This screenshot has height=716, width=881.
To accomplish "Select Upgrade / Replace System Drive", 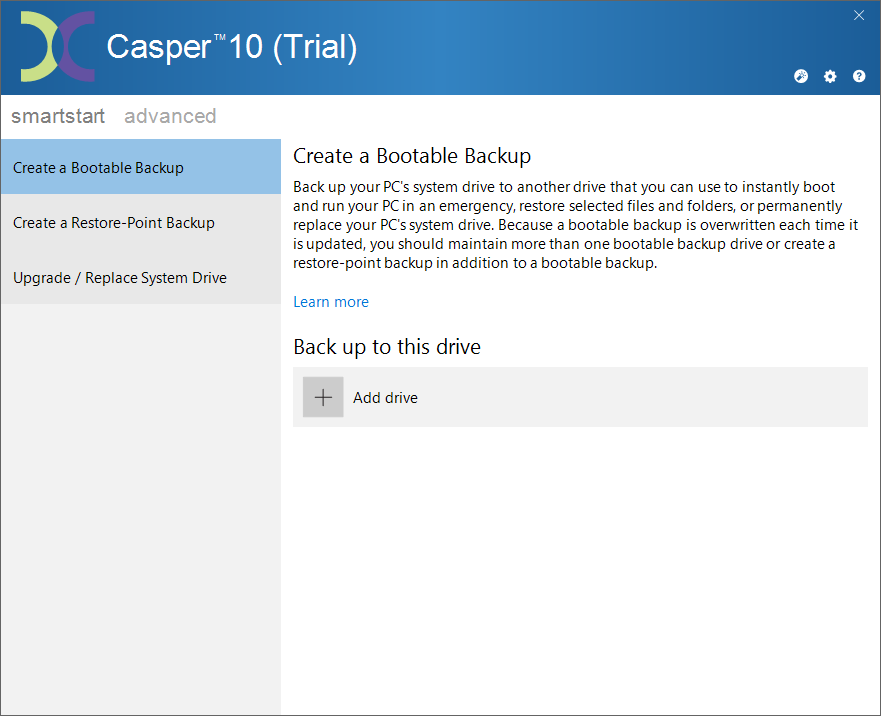I will 141,278.
